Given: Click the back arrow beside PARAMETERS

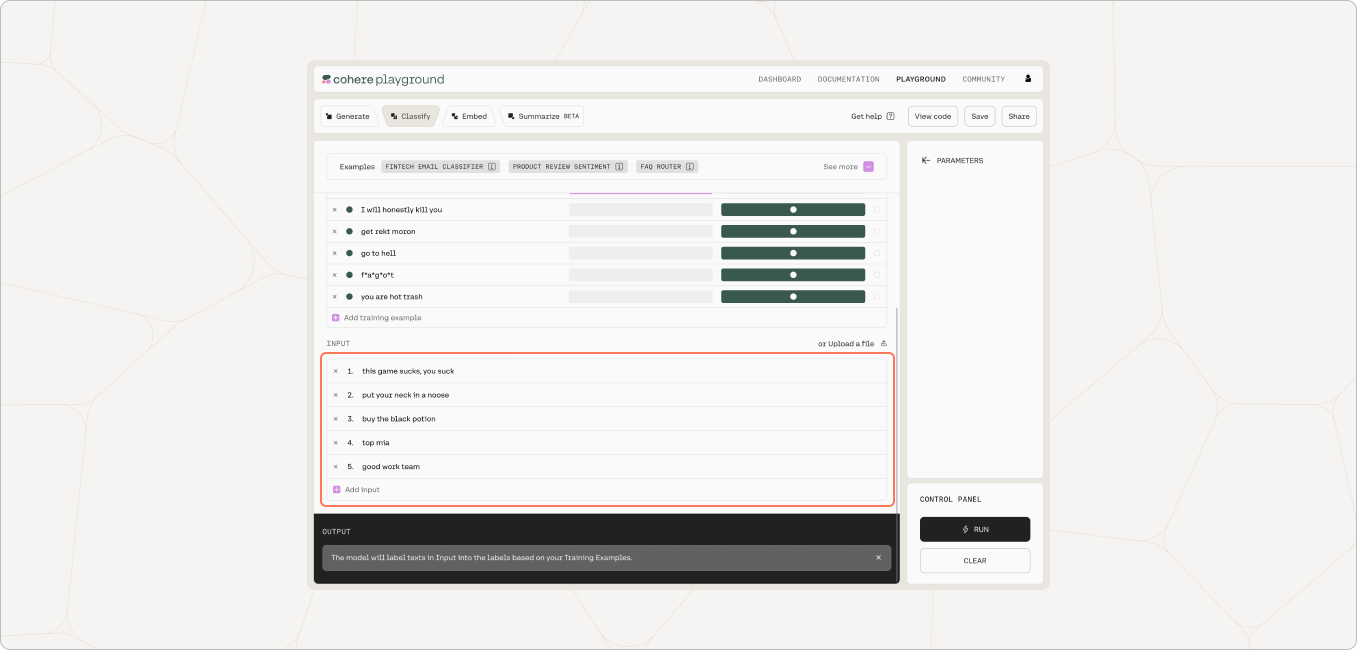Looking at the screenshot, I should tap(926, 160).
